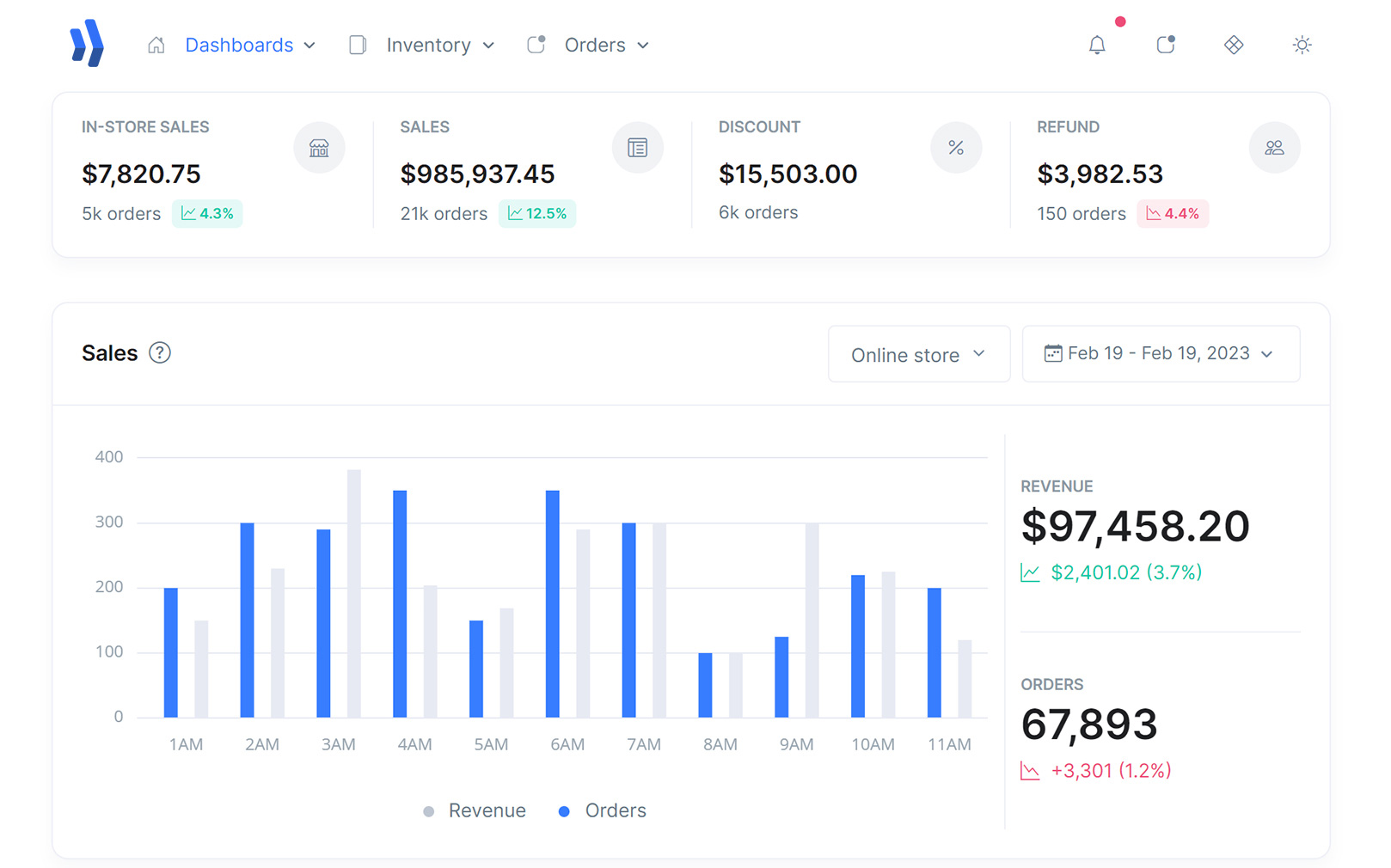Open the Dashboards menu
1391x868 pixels.
click(x=239, y=45)
